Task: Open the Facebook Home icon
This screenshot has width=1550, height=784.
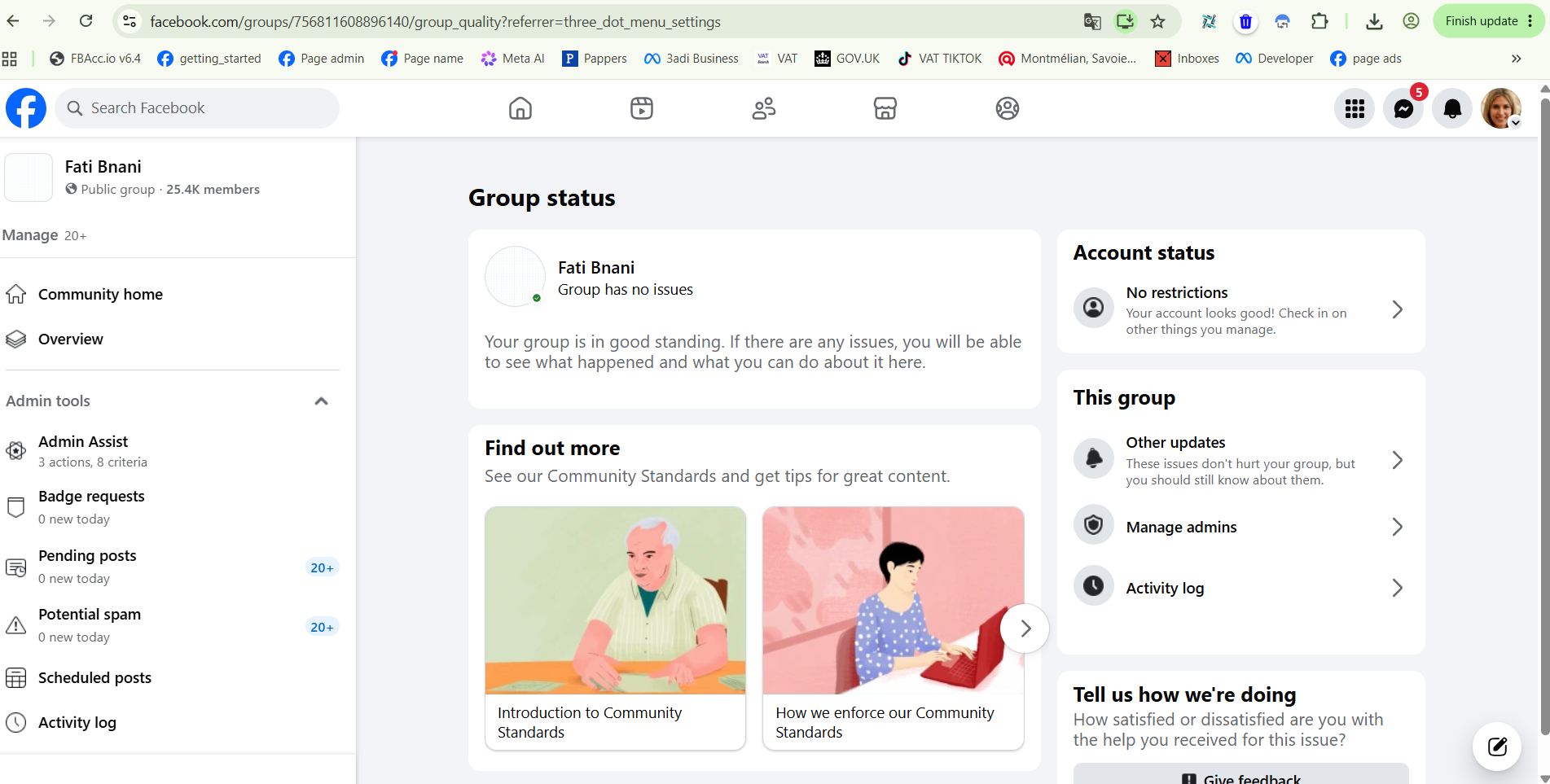Action: pos(520,108)
